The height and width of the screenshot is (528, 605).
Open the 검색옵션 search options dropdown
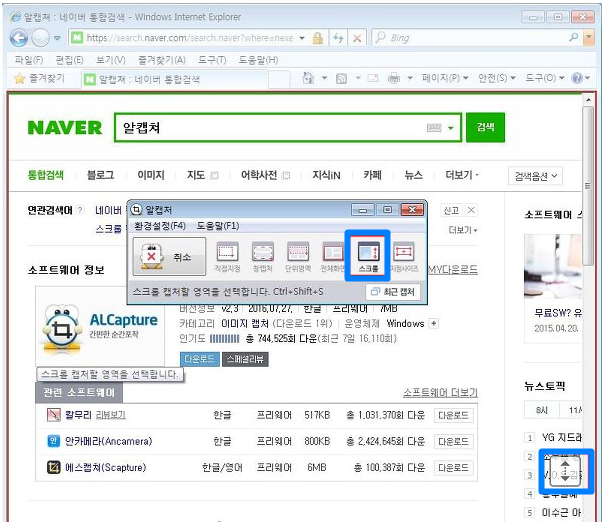point(536,176)
